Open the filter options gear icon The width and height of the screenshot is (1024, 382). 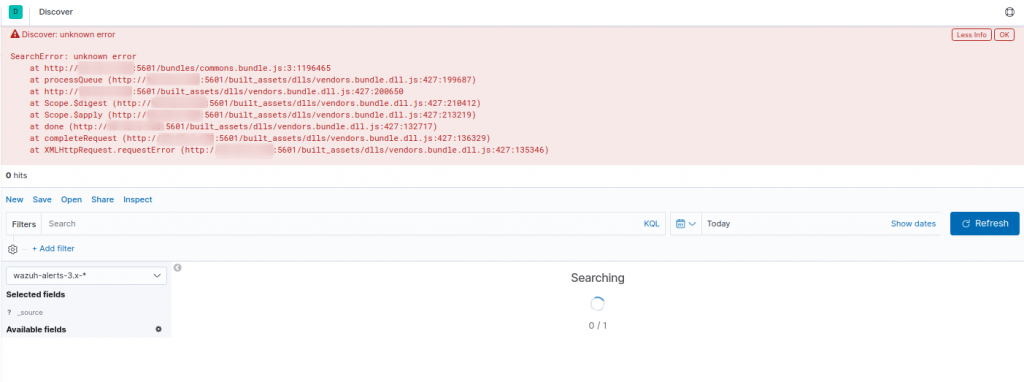coord(12,249)
